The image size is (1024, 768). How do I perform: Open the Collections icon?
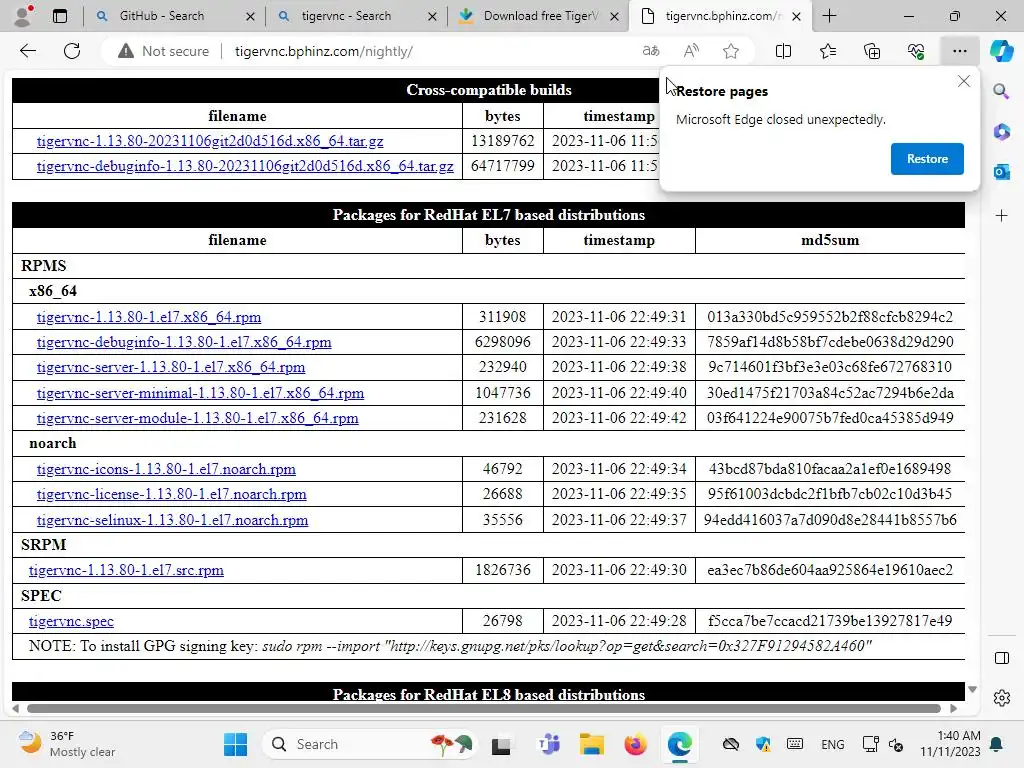point(872,51)
